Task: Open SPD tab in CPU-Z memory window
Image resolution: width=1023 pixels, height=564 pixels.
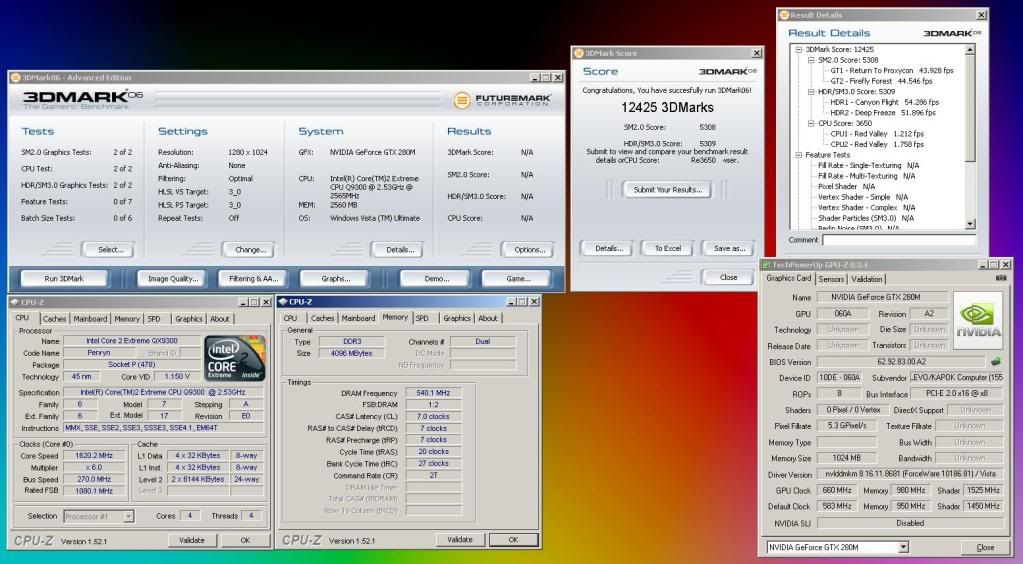Action: pos(422,319)
